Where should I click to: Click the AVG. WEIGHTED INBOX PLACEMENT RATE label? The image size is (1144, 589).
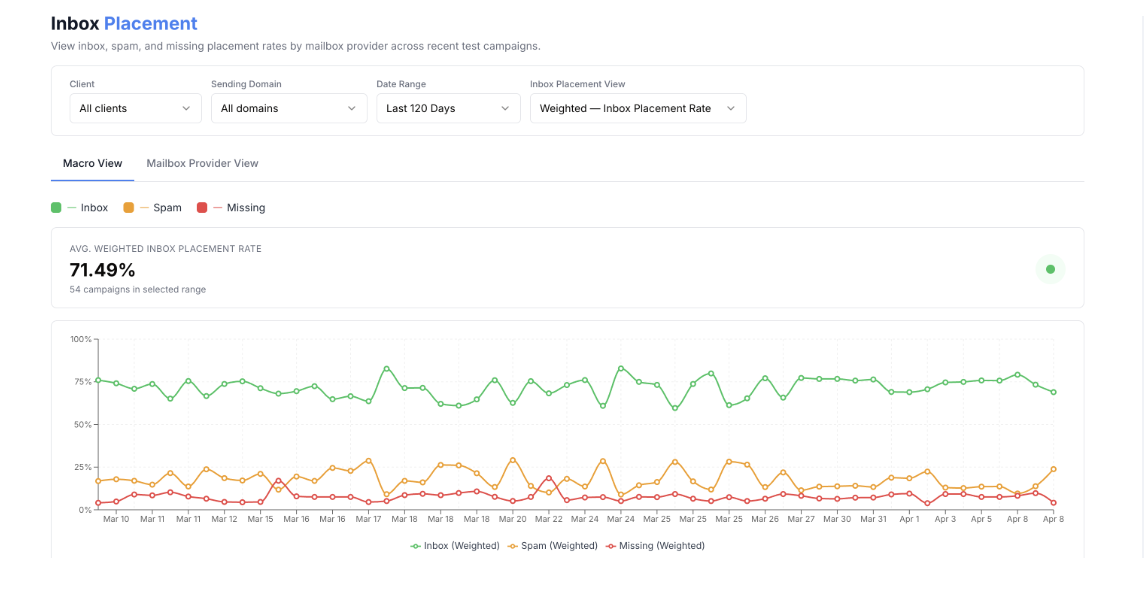click(x=166, y=249)
